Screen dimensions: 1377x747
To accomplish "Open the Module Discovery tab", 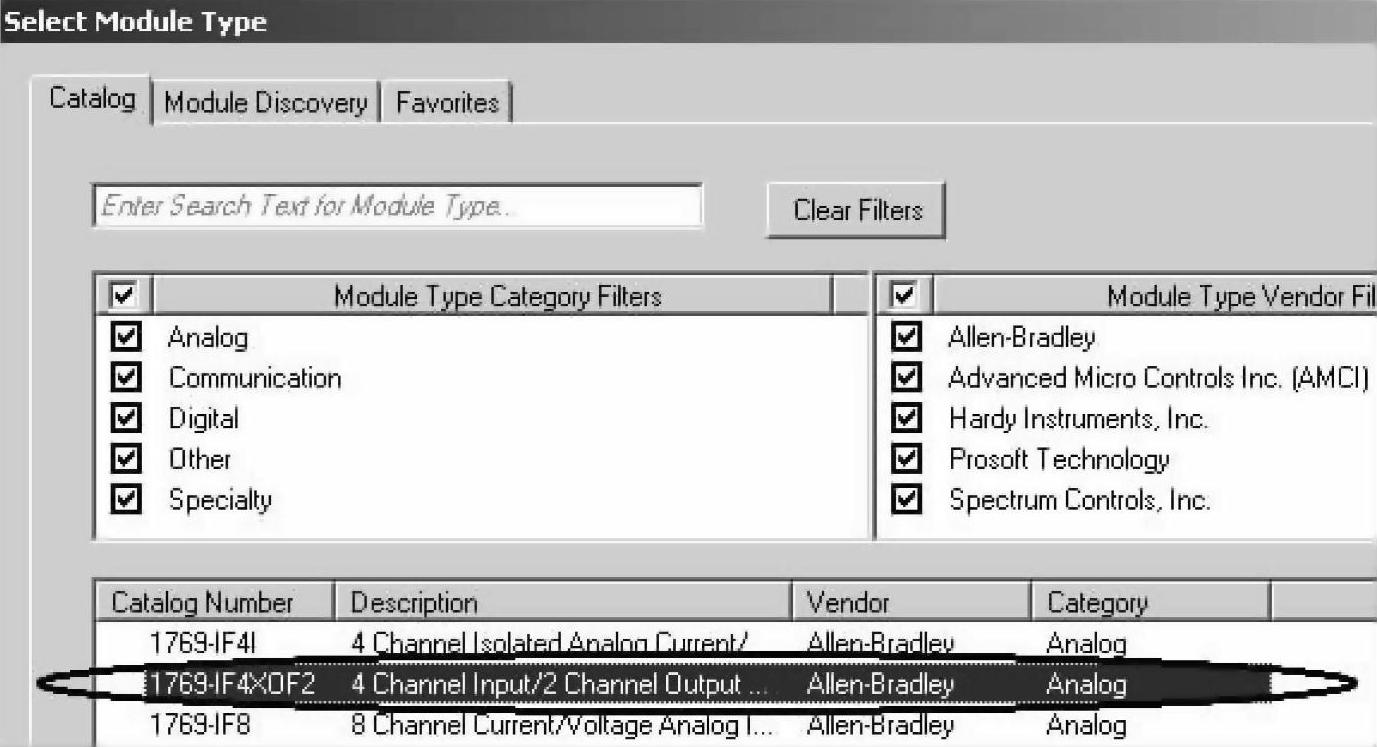I will click(265, 103).
